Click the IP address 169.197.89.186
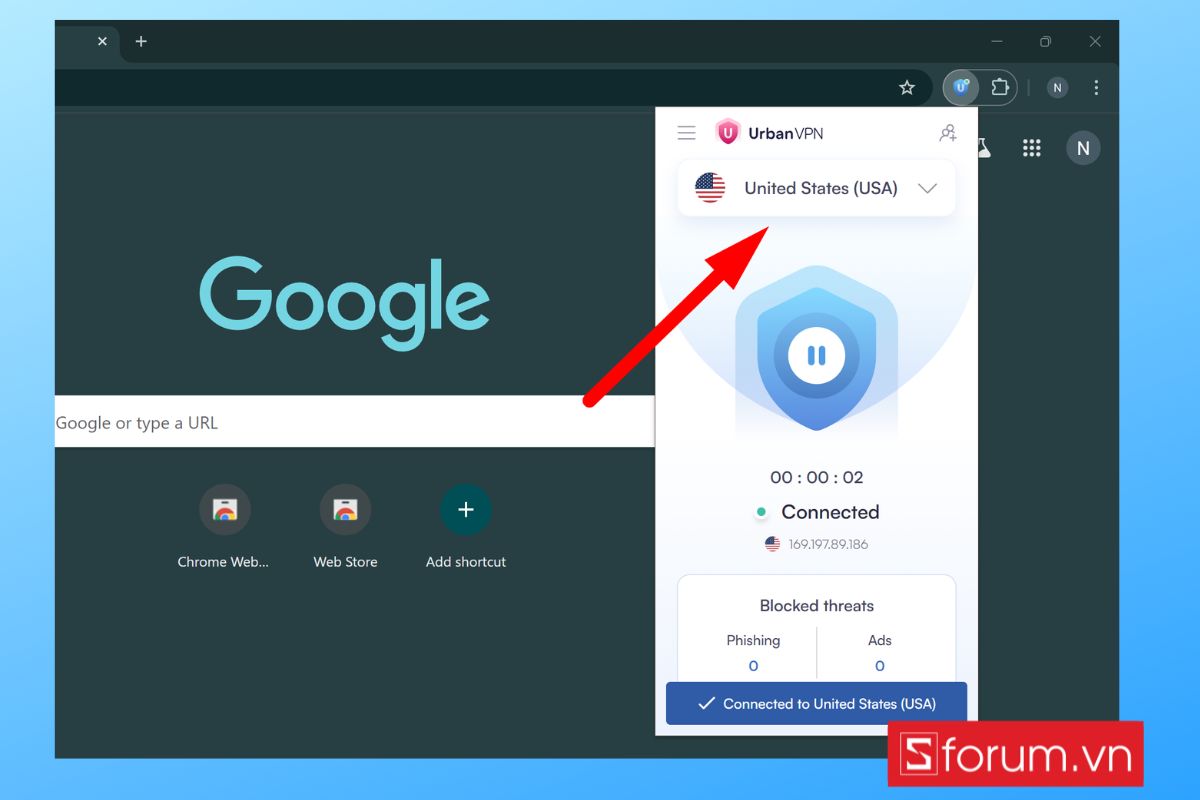Viewport: 1200px width, 800px height. click(829, 545)
